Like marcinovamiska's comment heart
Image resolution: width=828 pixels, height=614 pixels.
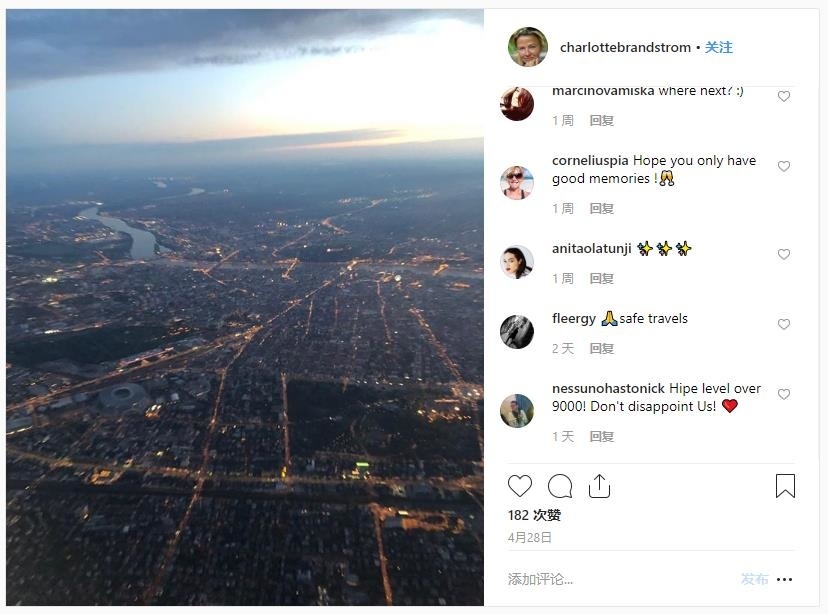pos(784,96)
